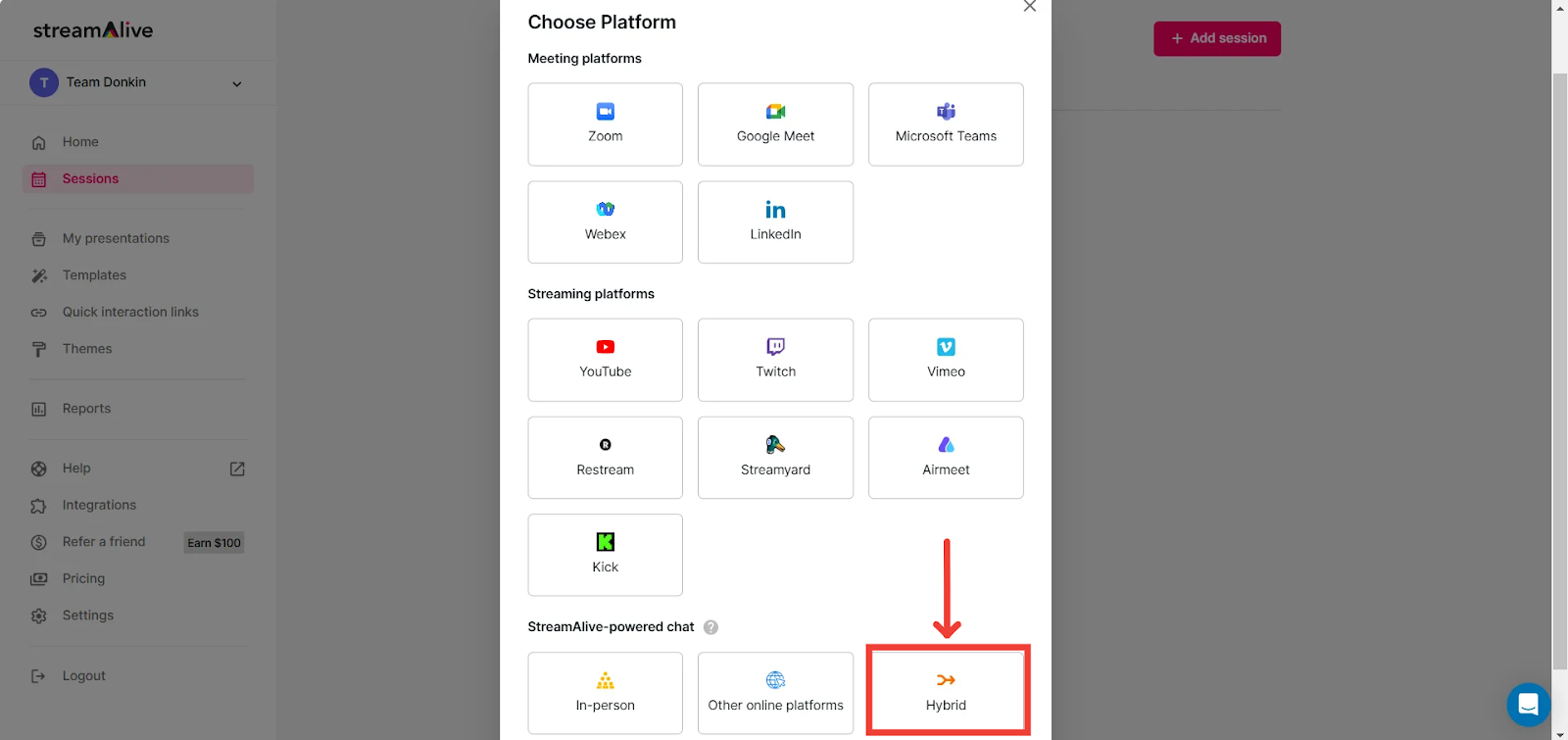Click the Themes paint roller icon

pyautogui.click(x=39, y=350)
